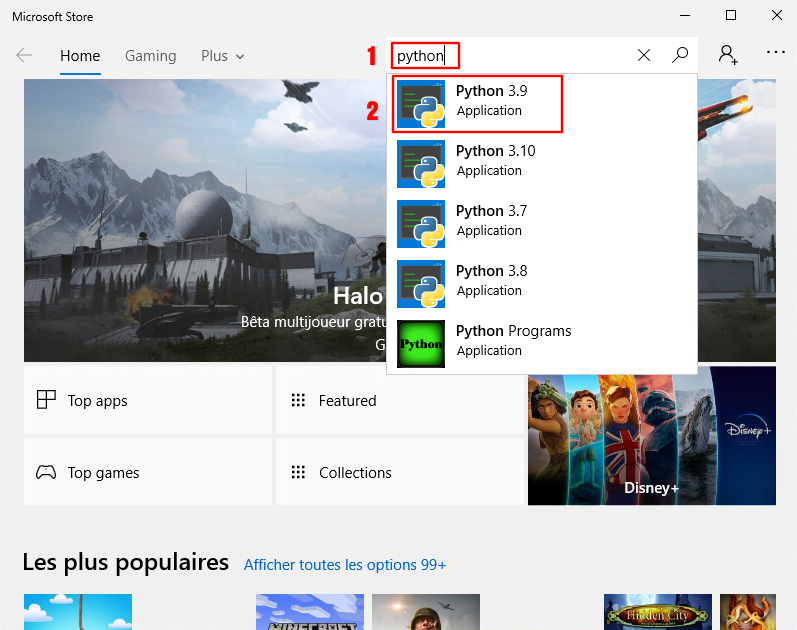The width and height of the screenshot is (797, 630).
Task: Click the search magnifier icon
Action: [680, 56]
